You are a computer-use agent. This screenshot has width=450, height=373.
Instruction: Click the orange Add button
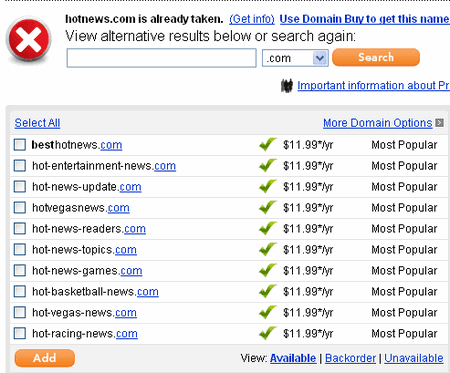tap(45, 358)
